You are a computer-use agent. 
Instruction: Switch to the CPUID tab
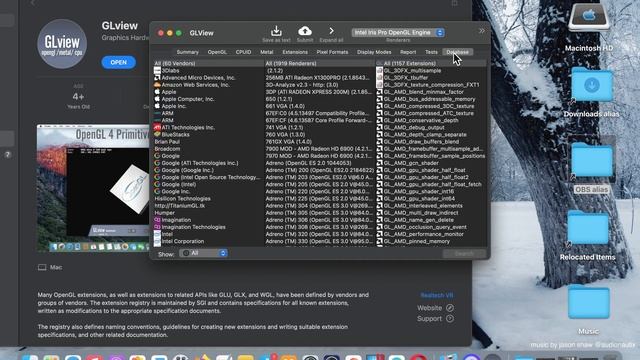[243, 52]
